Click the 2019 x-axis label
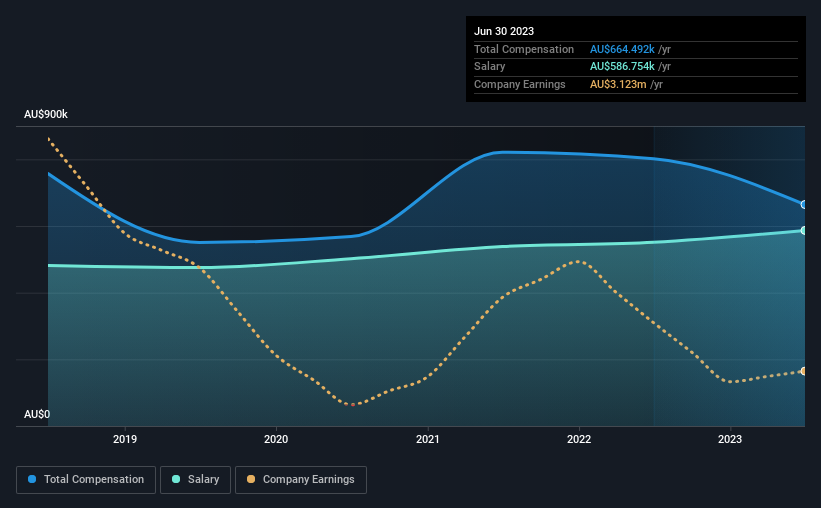 tap(125, 439)
